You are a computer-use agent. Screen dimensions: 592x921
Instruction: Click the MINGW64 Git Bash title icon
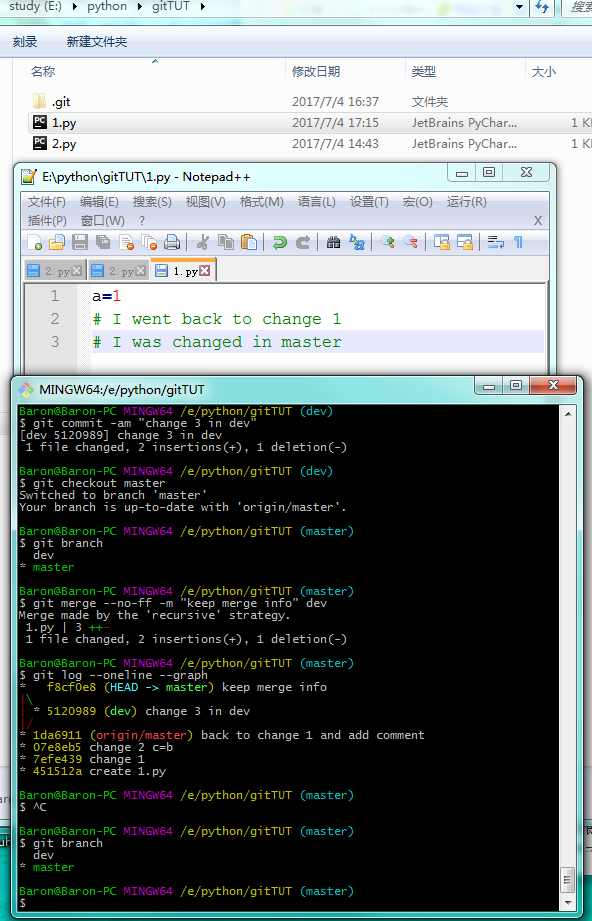coord(25,389)
